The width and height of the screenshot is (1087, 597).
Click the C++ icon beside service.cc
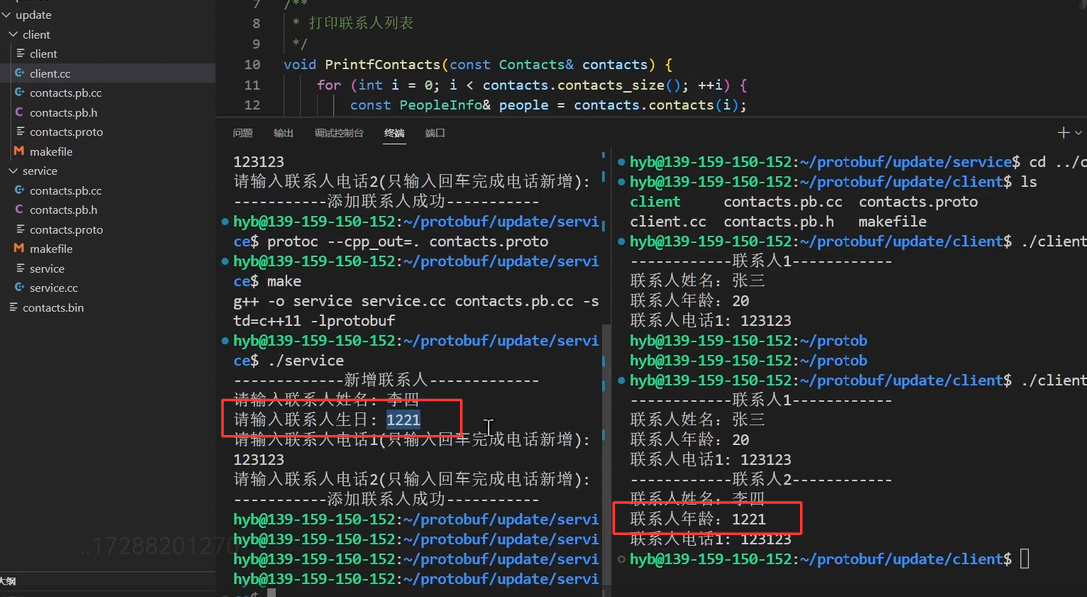tap(19, 287)
